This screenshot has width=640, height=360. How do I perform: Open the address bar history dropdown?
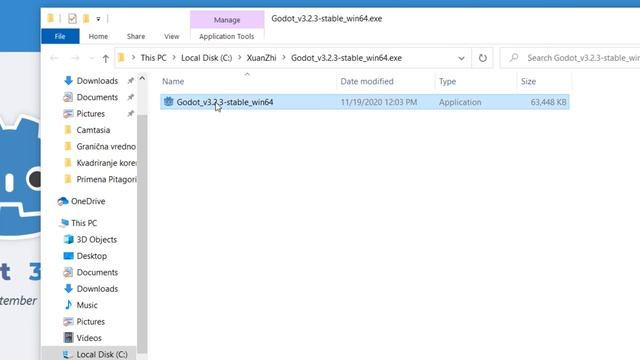461,58
